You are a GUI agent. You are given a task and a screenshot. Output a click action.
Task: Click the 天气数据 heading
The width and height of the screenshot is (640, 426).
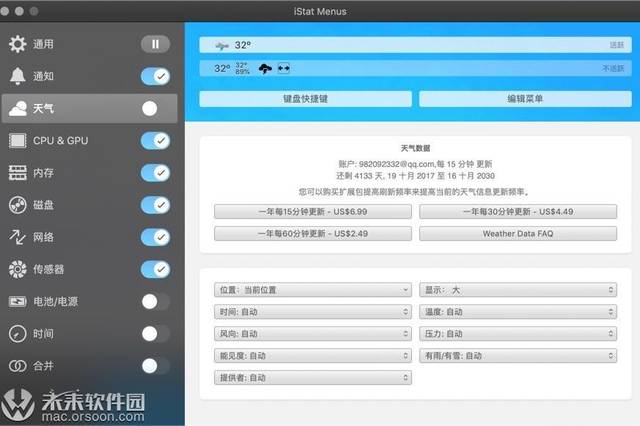416,148
